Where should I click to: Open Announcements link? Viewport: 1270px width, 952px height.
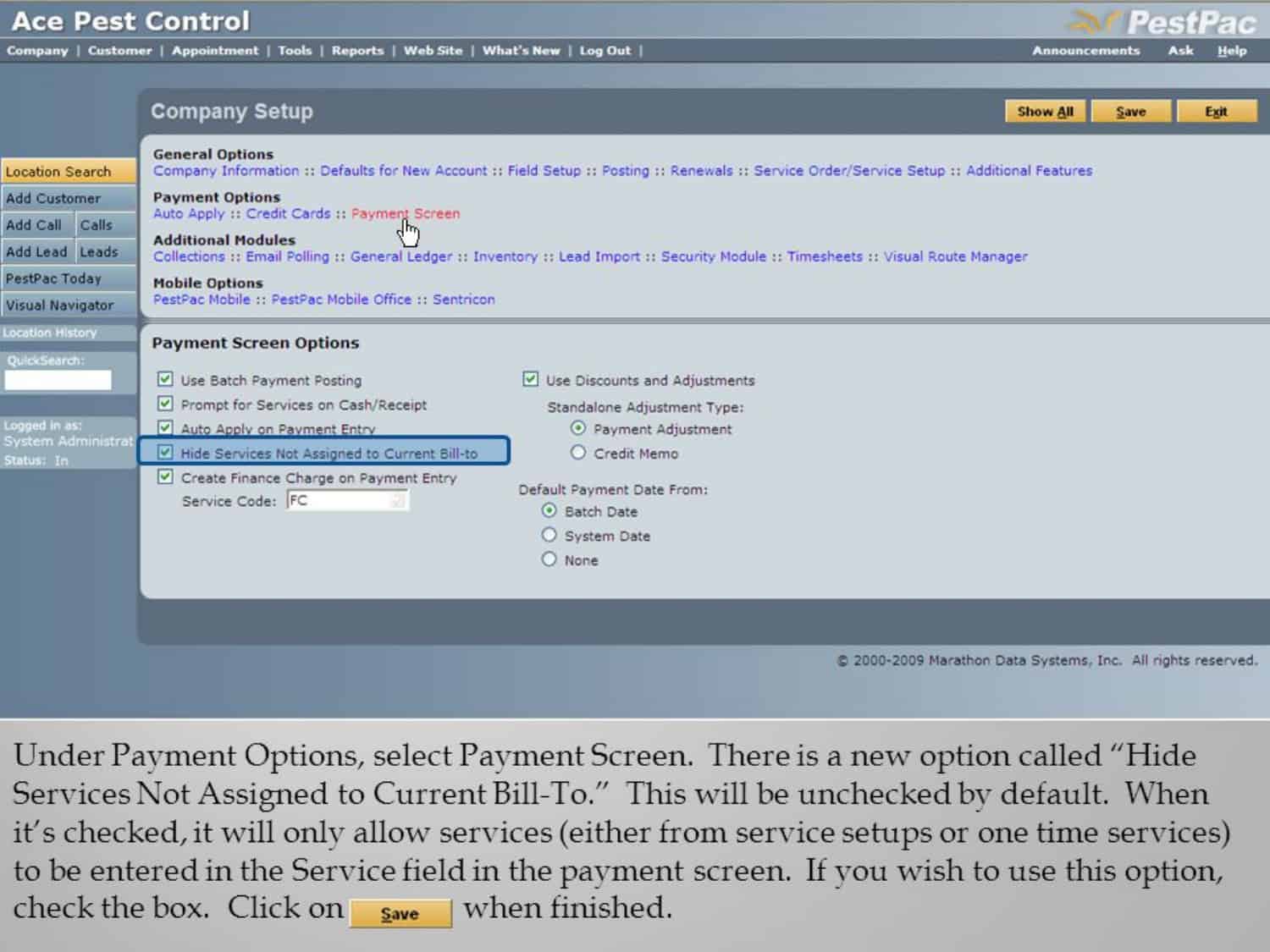click(1085, 51)
